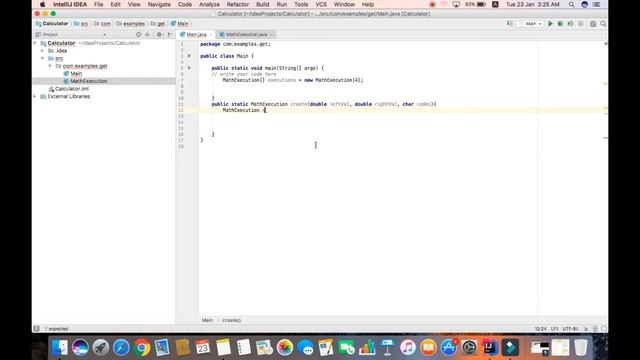Open Chrome from the Dock
This screenshot has height=360, width=640.
[142, 348]
